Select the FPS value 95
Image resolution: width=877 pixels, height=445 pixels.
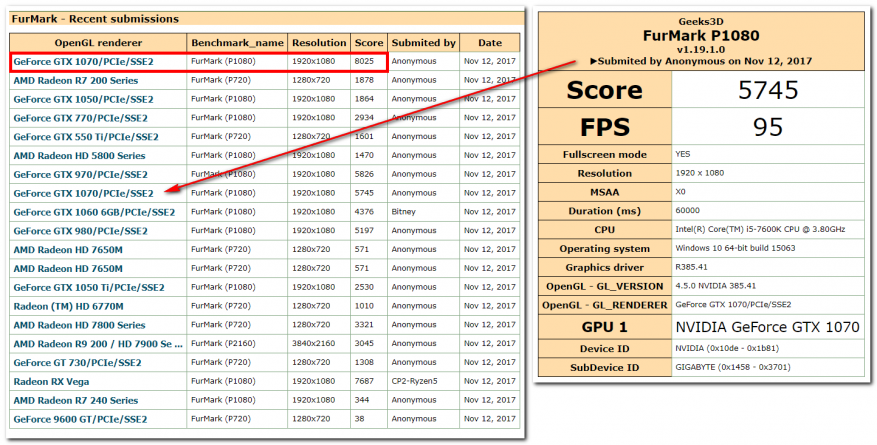pos(768,127)
